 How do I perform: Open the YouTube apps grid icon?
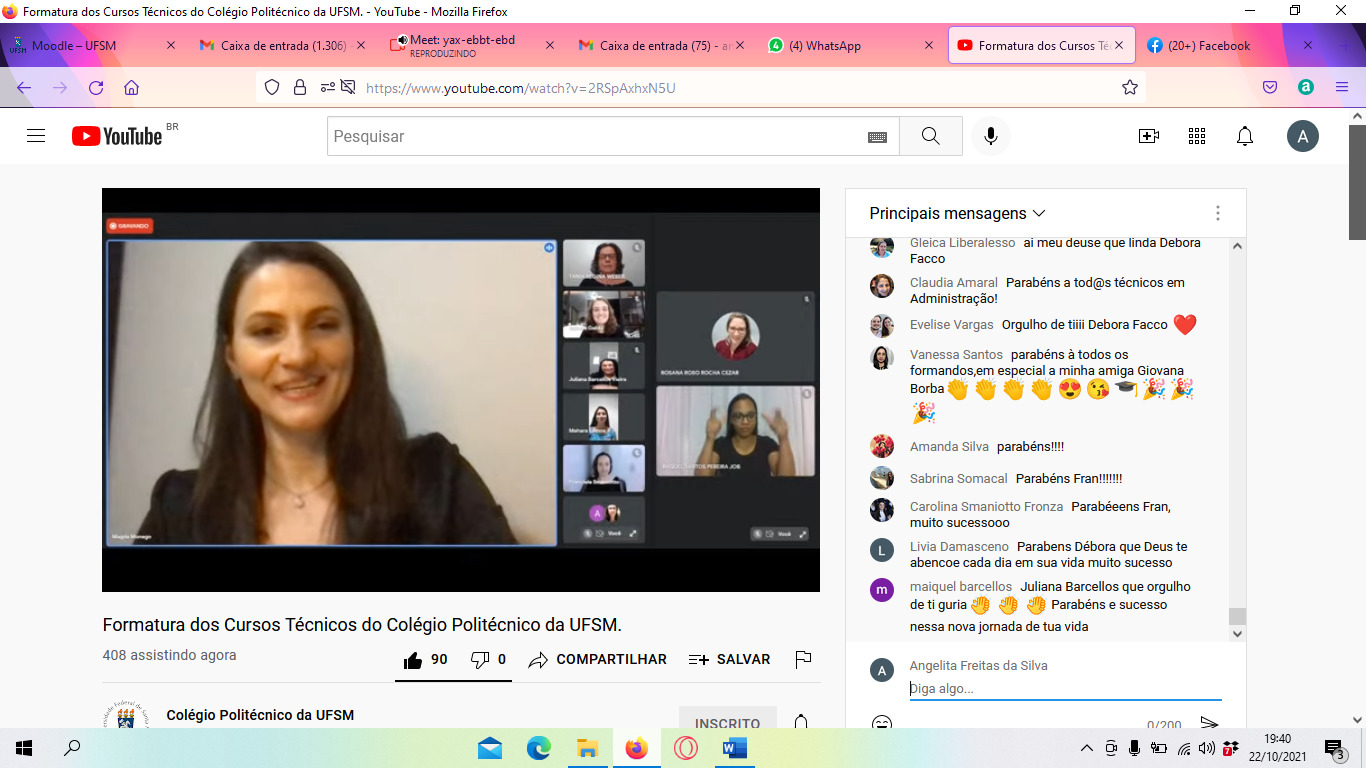tap(1197, 136)
